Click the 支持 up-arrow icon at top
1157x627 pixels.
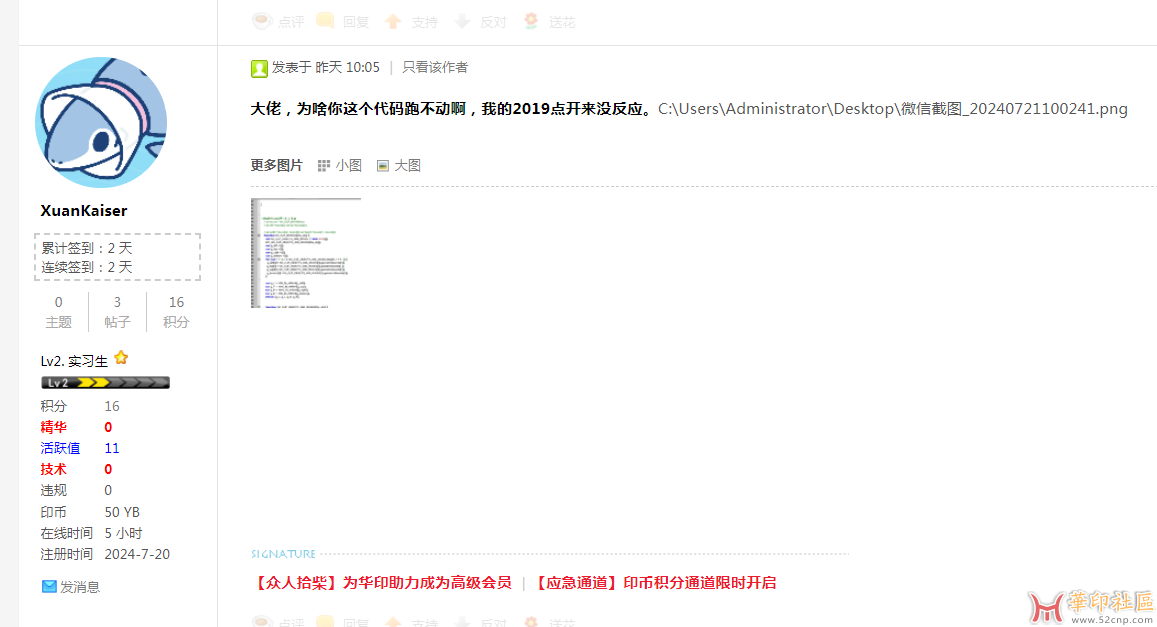(393, 21)
